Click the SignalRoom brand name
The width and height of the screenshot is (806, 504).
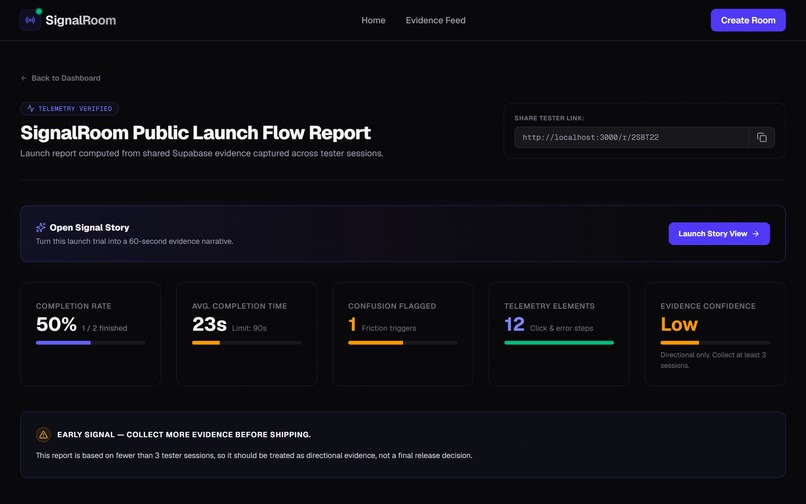pos(81,21)
